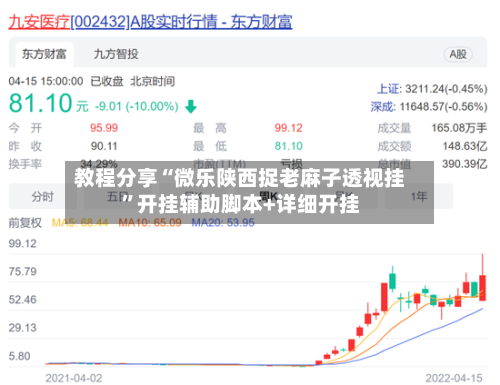The width and height of the screenshot is (500, 385).
Task: Click the 今开 value 95.99
Action: (104, 128)
